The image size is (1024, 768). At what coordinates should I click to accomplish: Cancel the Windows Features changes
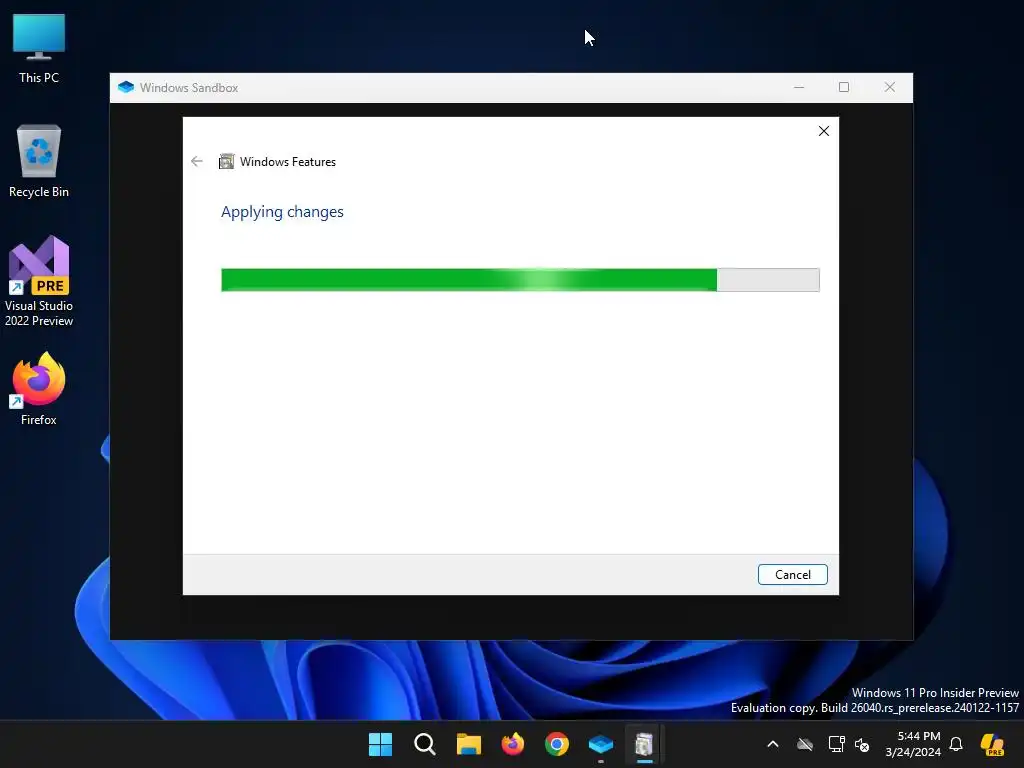[792, 575]
